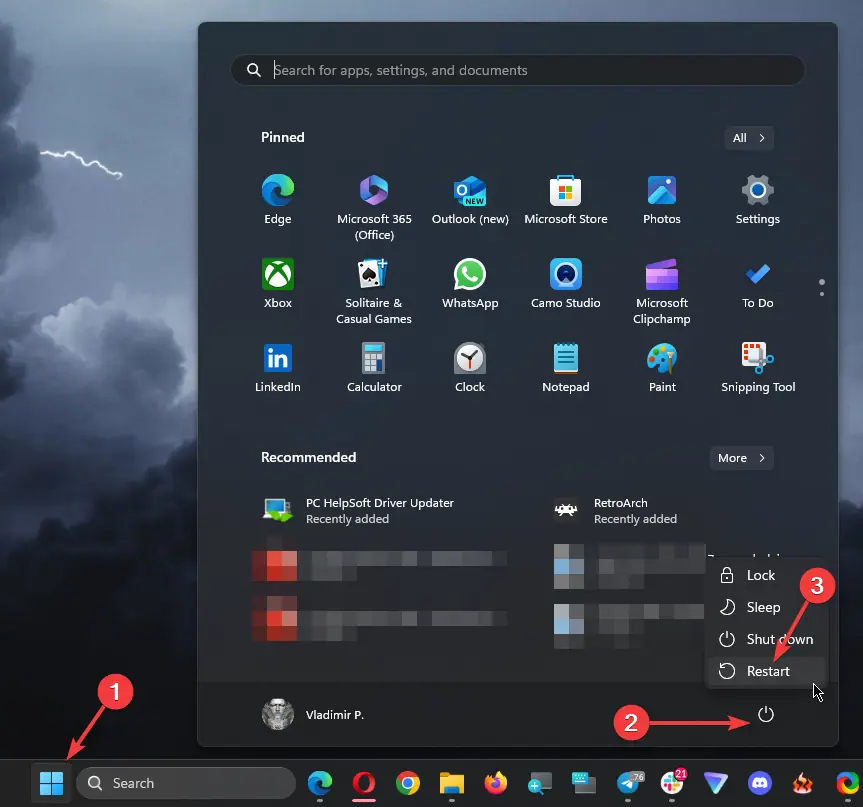Launch Microsoft 365 (Office) from pinned apps

tap(374, 207)
